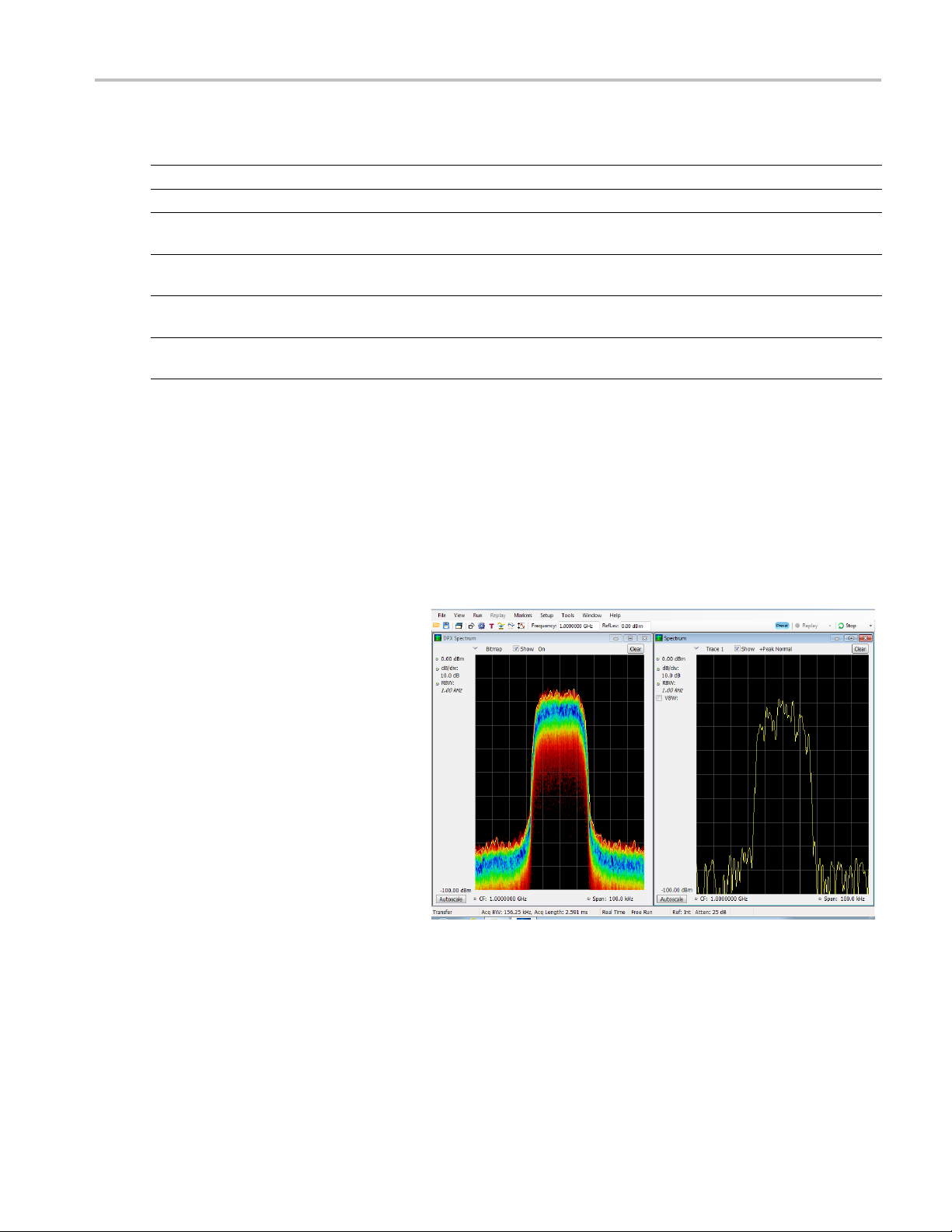The width and height of the screenshot is (952, 1232).
Task: Click Clear button in Spectrum window
Action: (x=860, y=649)
